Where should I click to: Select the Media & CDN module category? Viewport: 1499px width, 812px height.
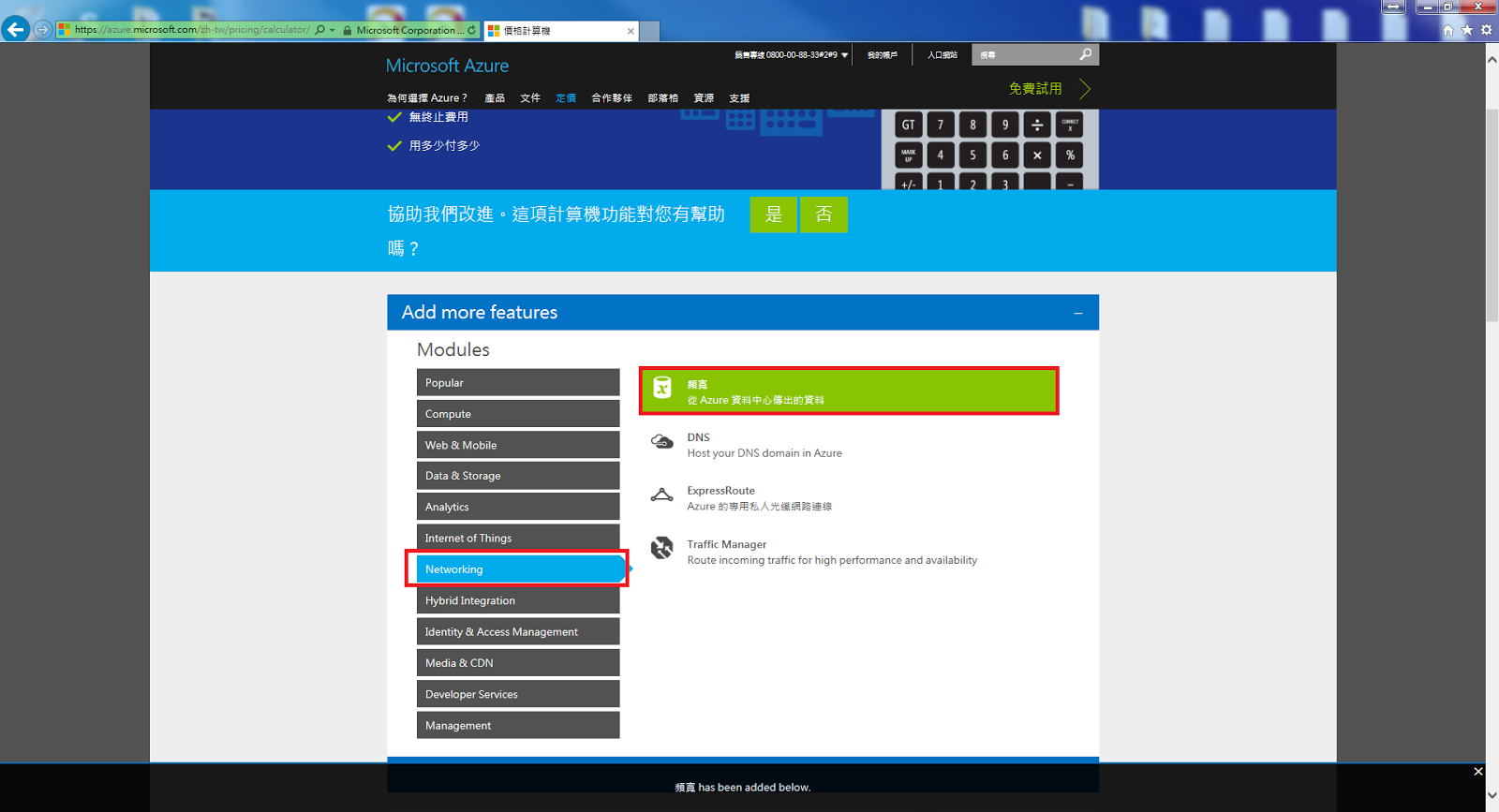518,663
